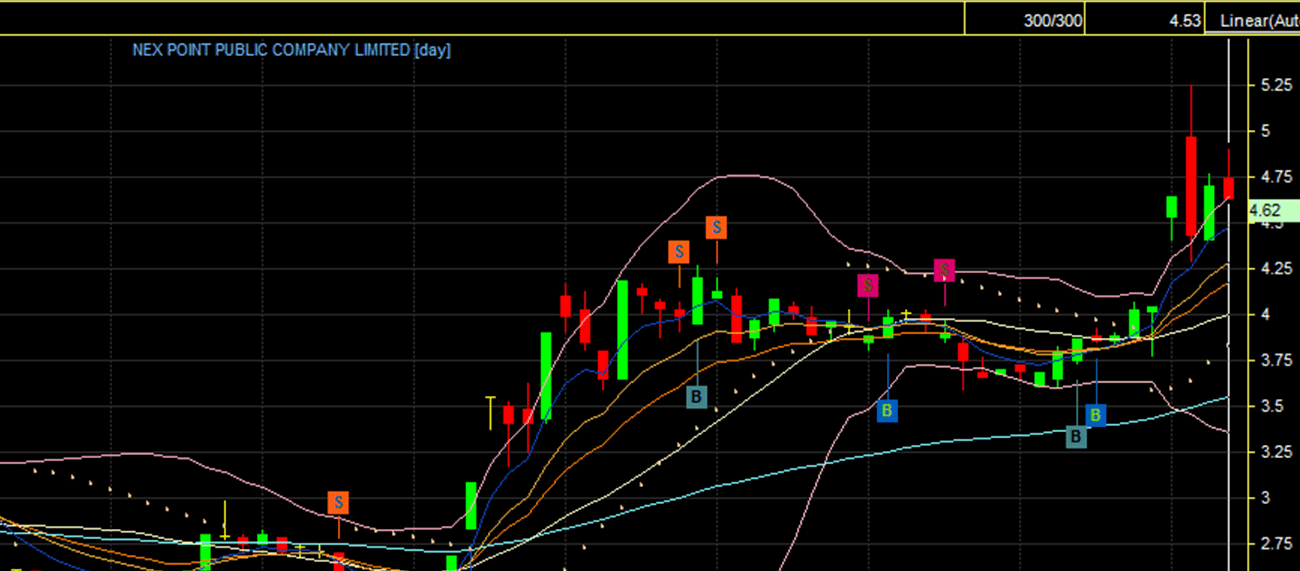Click the highlighted 4.62 current price tag

(x=1273, y=210)
